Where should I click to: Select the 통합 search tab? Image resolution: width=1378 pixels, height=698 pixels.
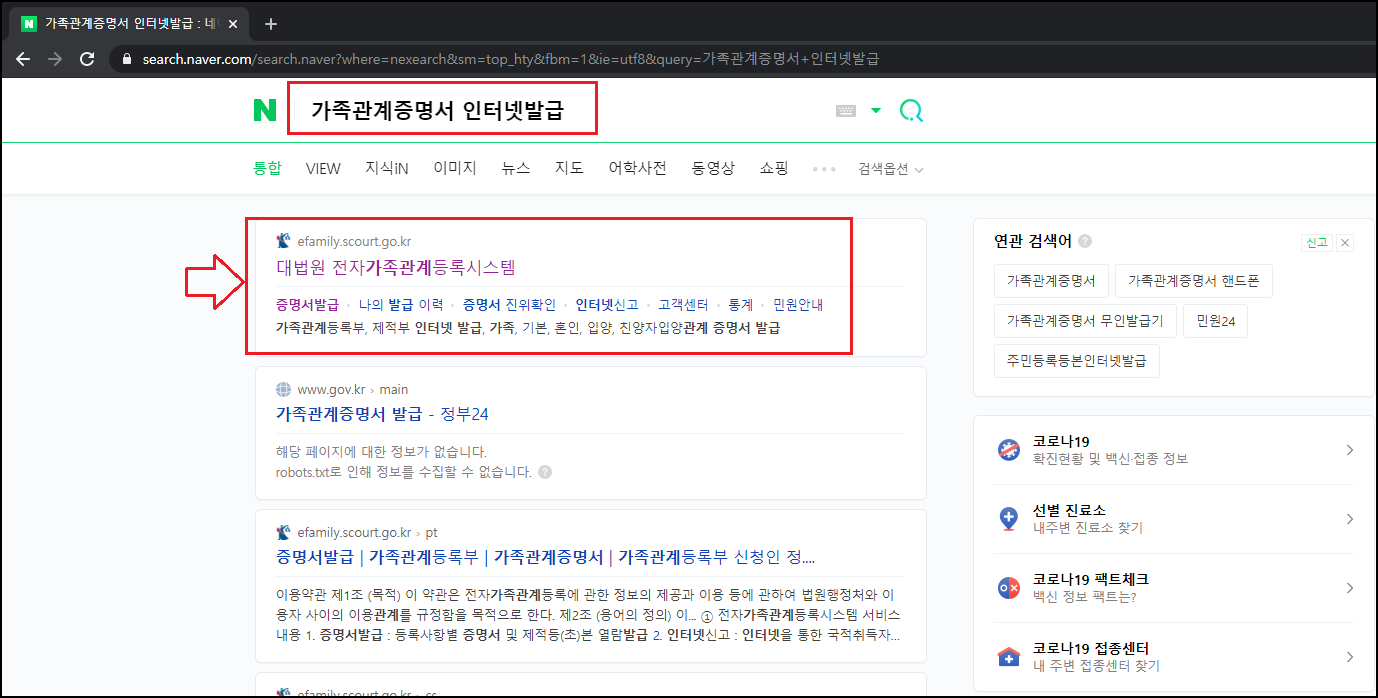pyautogui.click(x=267, y=169)
